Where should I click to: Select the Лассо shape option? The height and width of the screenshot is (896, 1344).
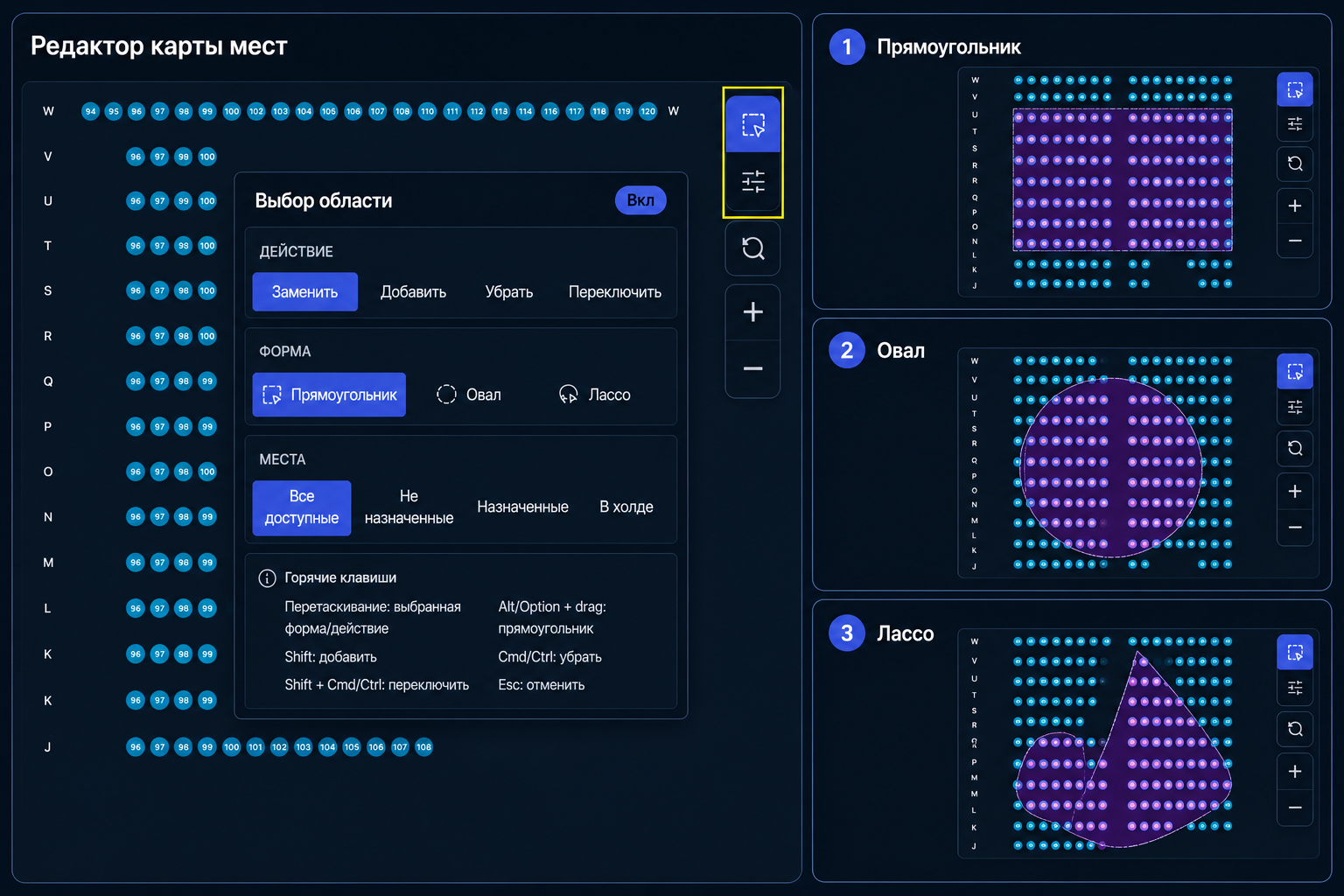coord(595,395)
